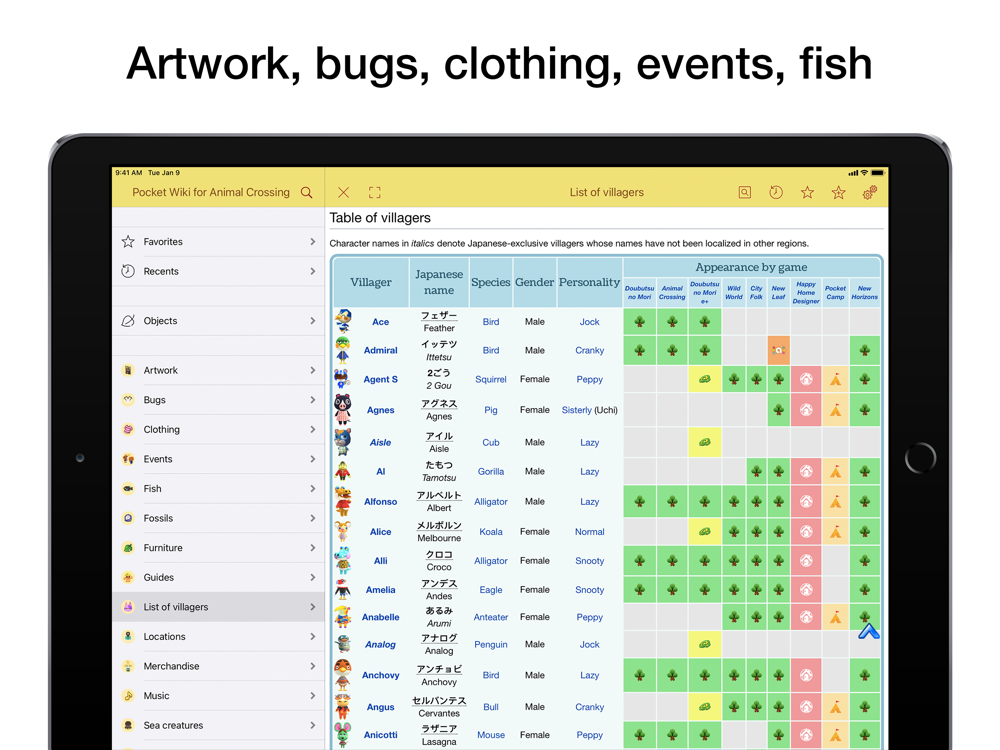Click the Japanese name 'Tamotsu'
Screen dimensions: 1000x750
(439, 478)
